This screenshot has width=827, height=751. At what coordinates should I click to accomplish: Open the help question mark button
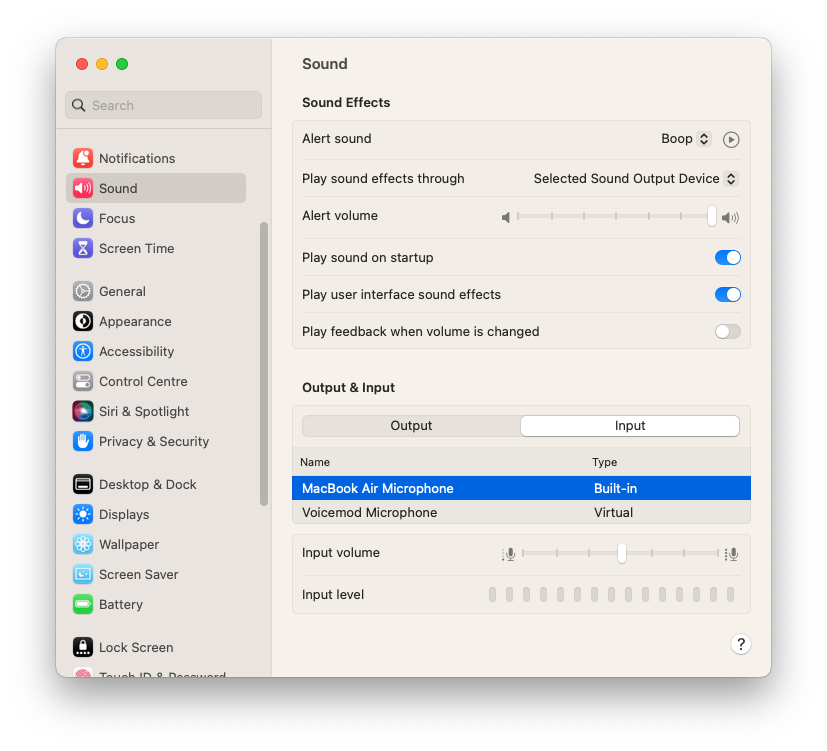tap(740, 644)
